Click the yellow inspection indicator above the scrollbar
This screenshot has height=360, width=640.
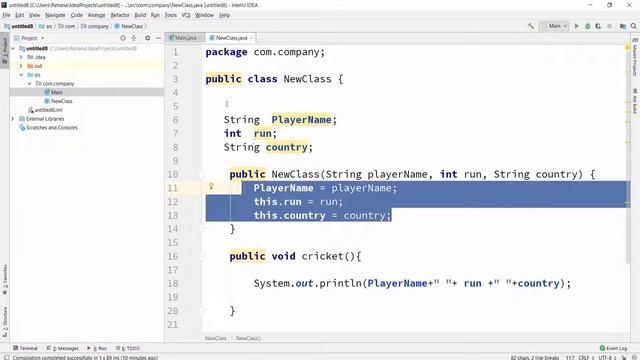click(x=627, y=48)
